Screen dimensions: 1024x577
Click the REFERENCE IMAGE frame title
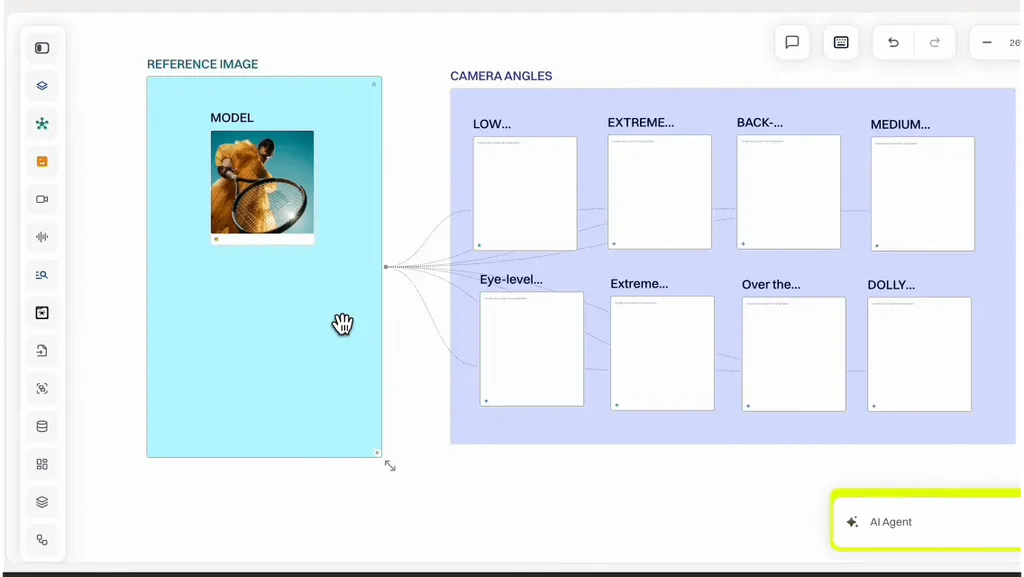point(202,64)
